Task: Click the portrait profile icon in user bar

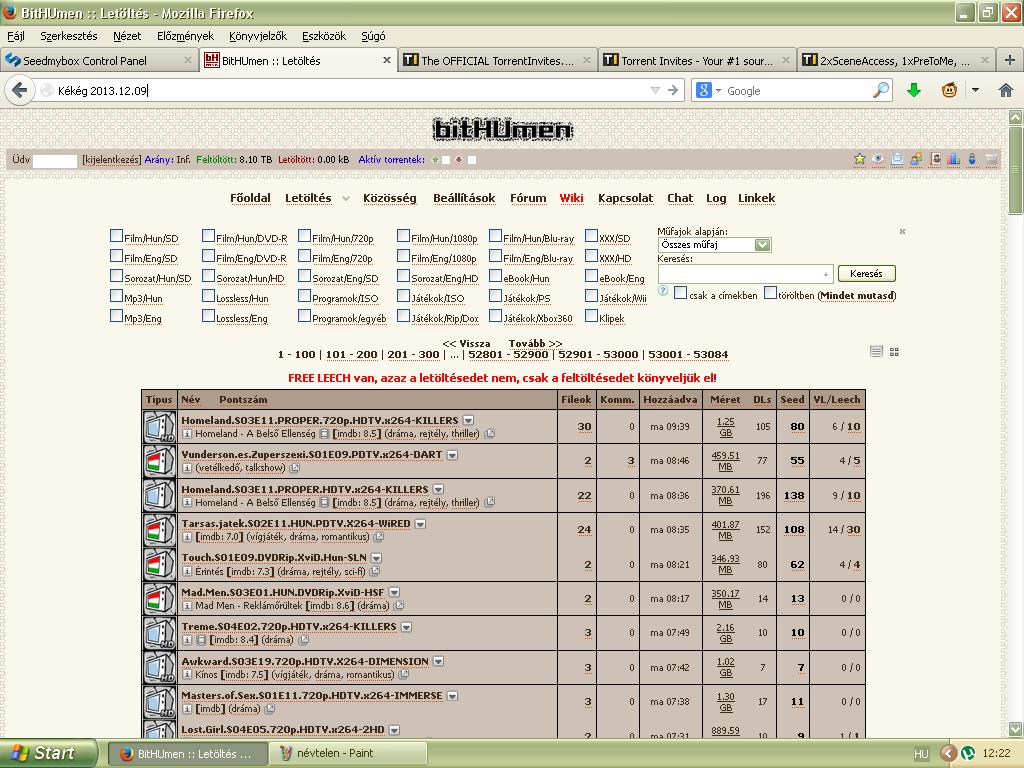Action: (x=935, y=159)
